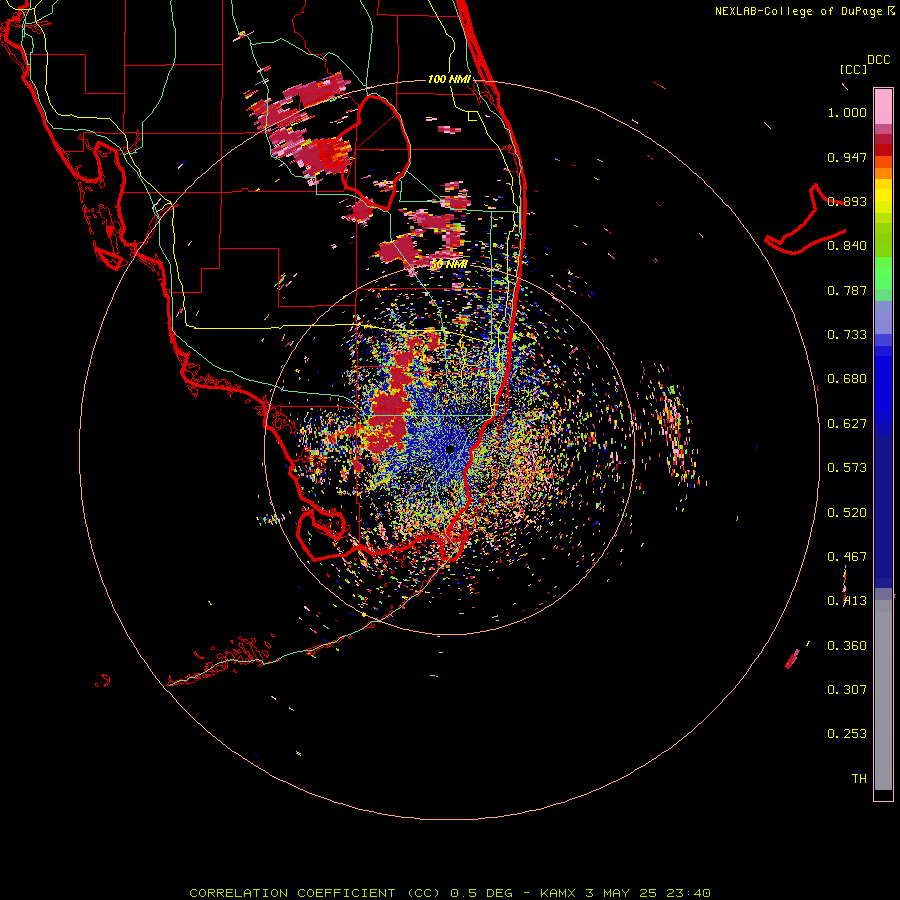Click the 0.520 value on color scale

coord(847,513)
